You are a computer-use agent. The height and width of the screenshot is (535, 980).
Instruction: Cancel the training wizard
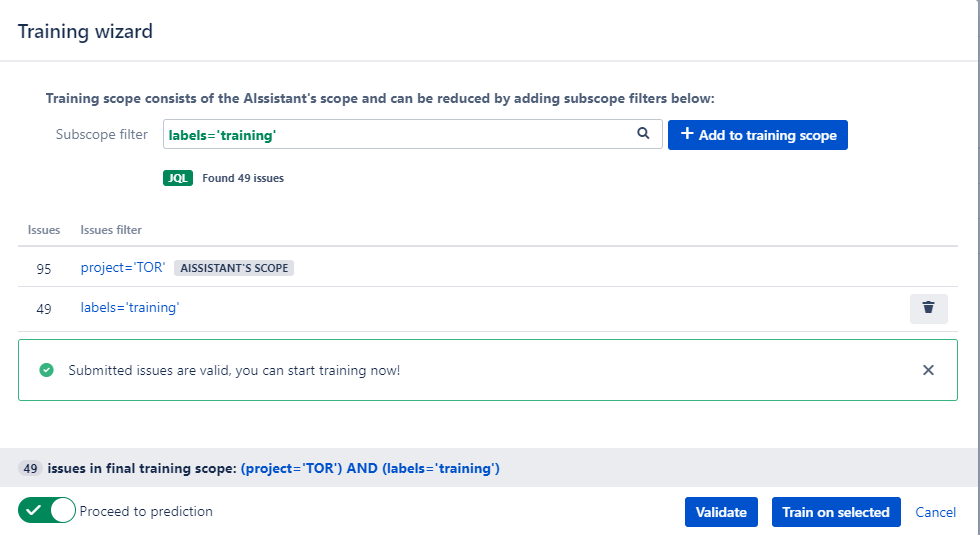935,512
